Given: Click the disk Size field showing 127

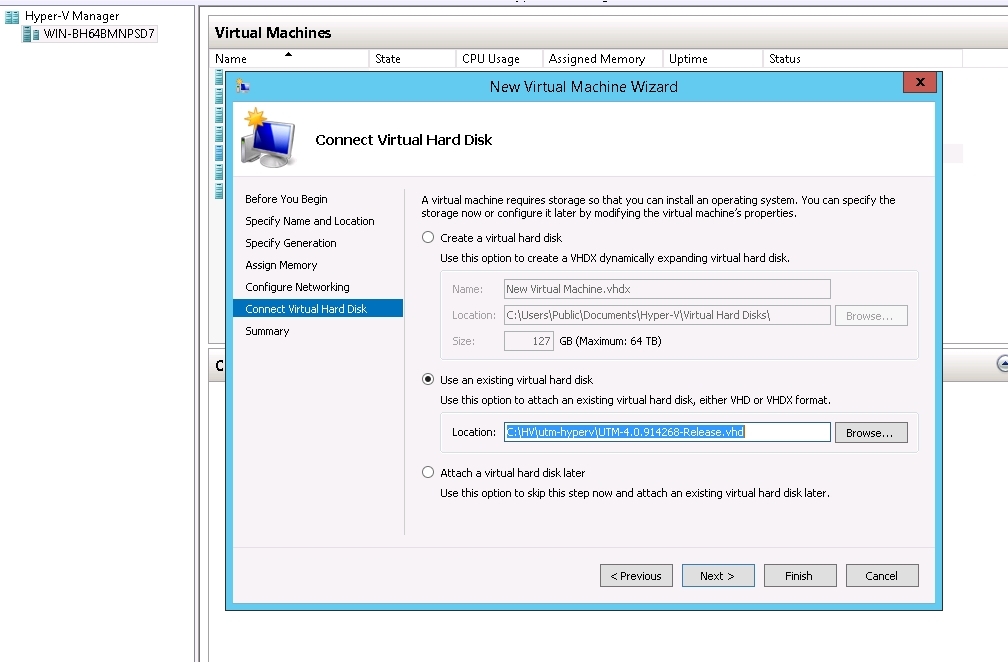Looking at the screenshot, I should pos(528,341).
